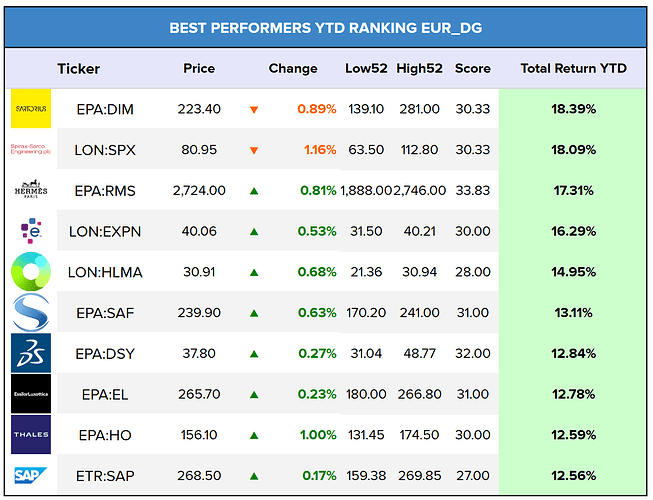Click the up arrow for ETR:SAP
The height and width of the screenshot is (500, 653).
[254, 476]
